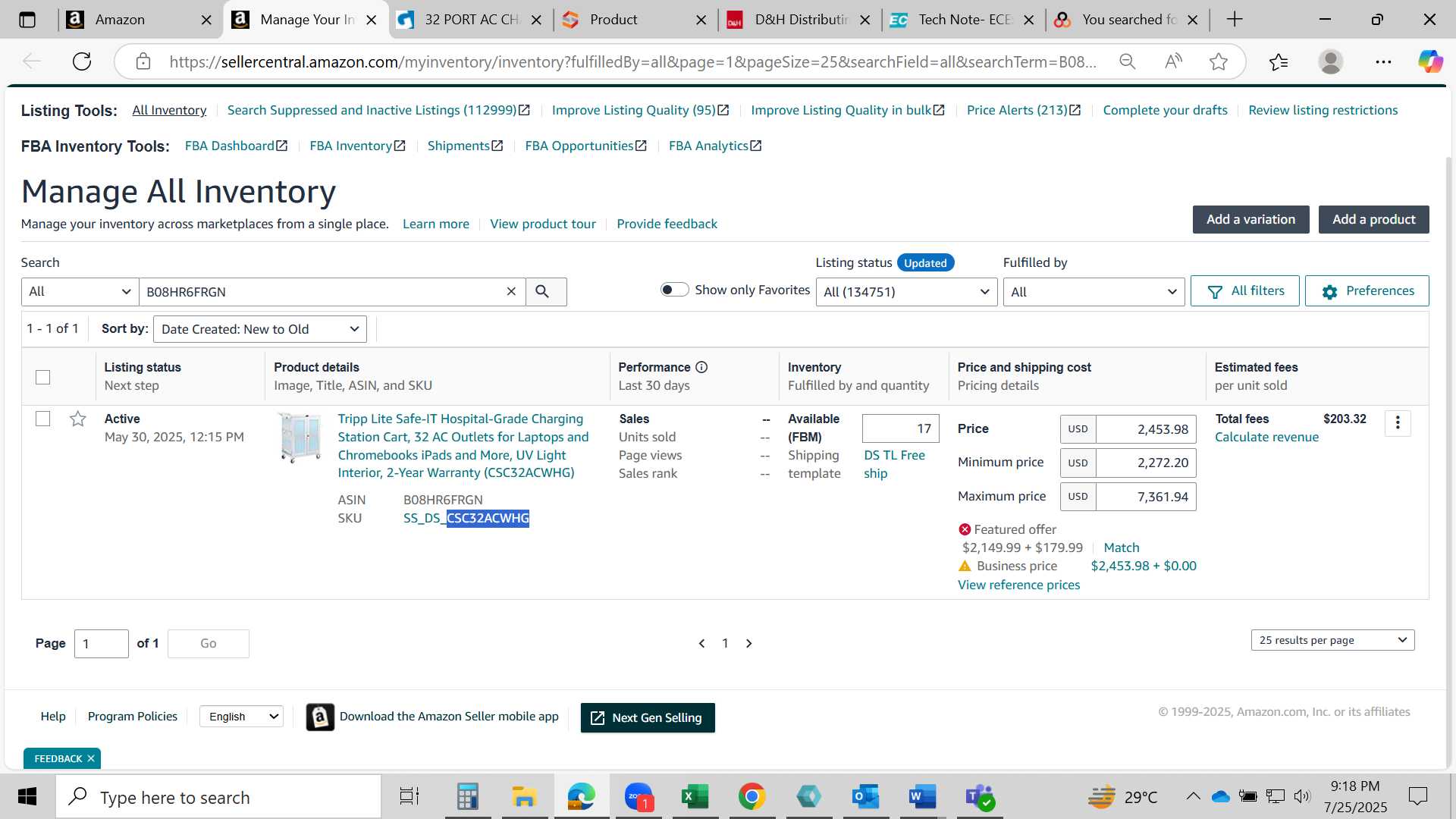Reload the page in the browser
Screen dimensions: 1456x819
click(82, 61)
